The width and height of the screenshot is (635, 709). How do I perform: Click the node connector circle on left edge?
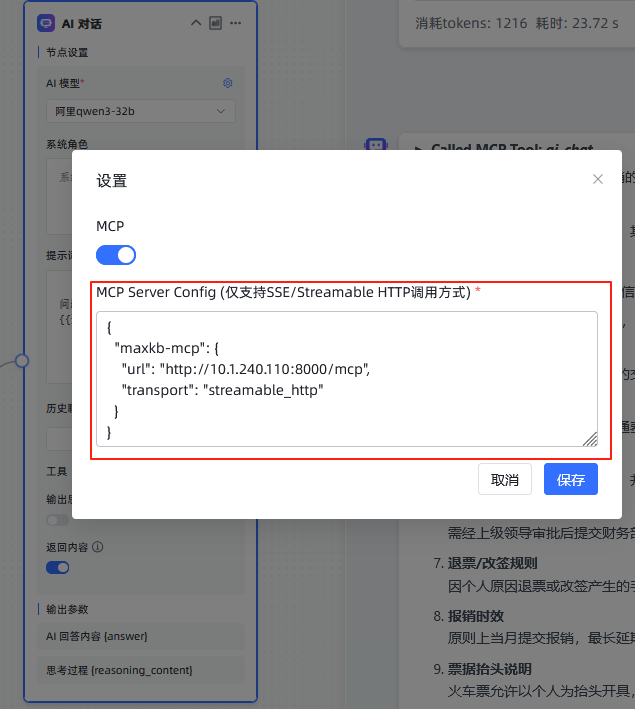point(22,360)
